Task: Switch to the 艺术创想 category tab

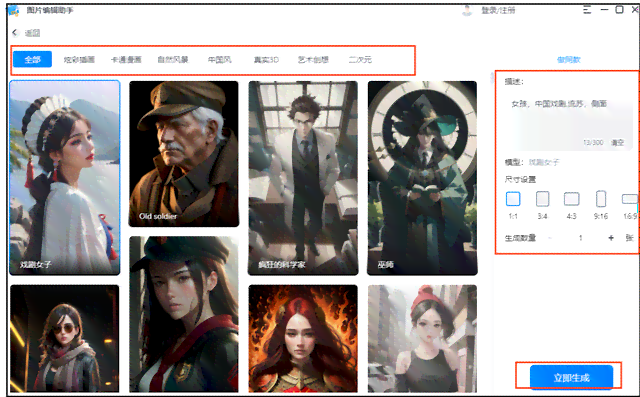Action: tap(313, 60)
